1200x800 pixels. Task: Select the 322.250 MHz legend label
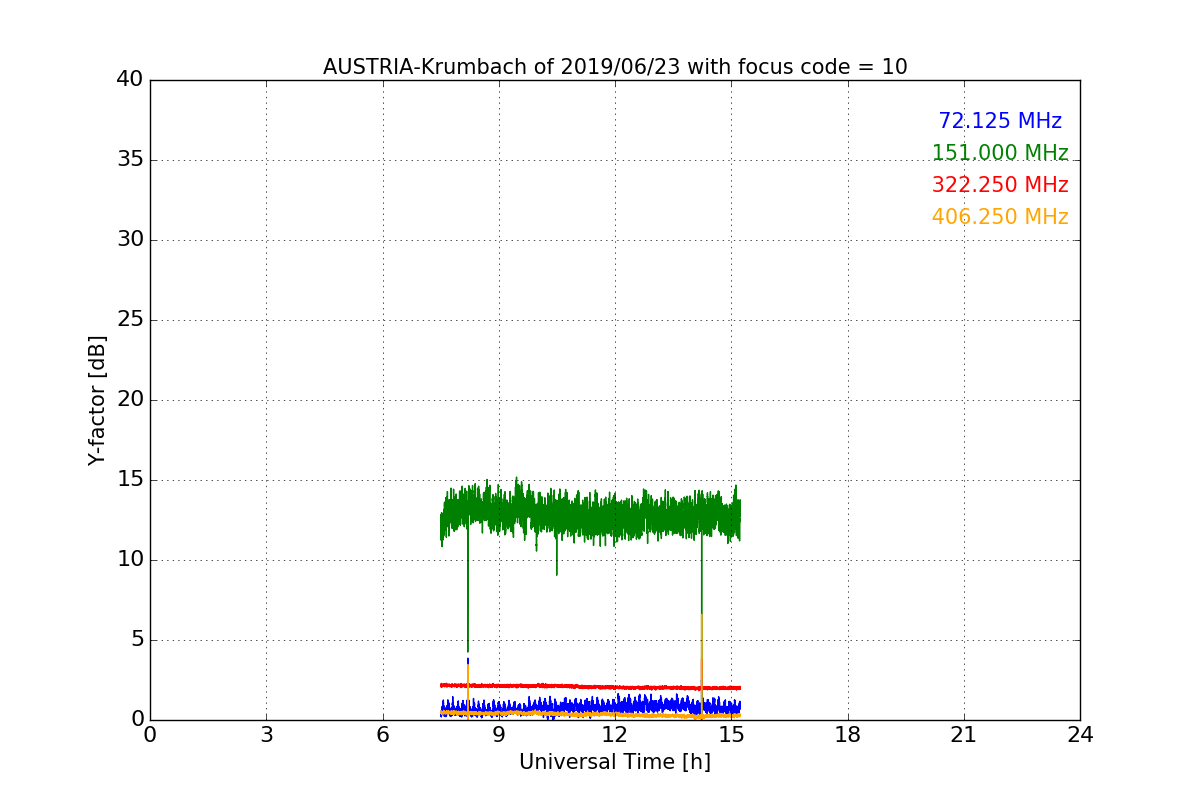click(x=1000, y=185)
